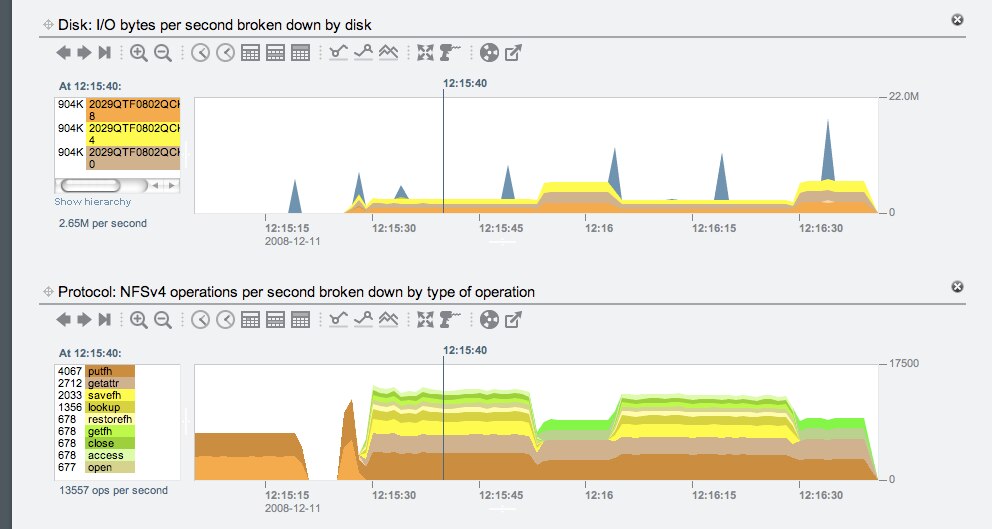Close the Disk I/O bytes panel
This screenshot has width=992, height=529.
click(x=957, y=19)
